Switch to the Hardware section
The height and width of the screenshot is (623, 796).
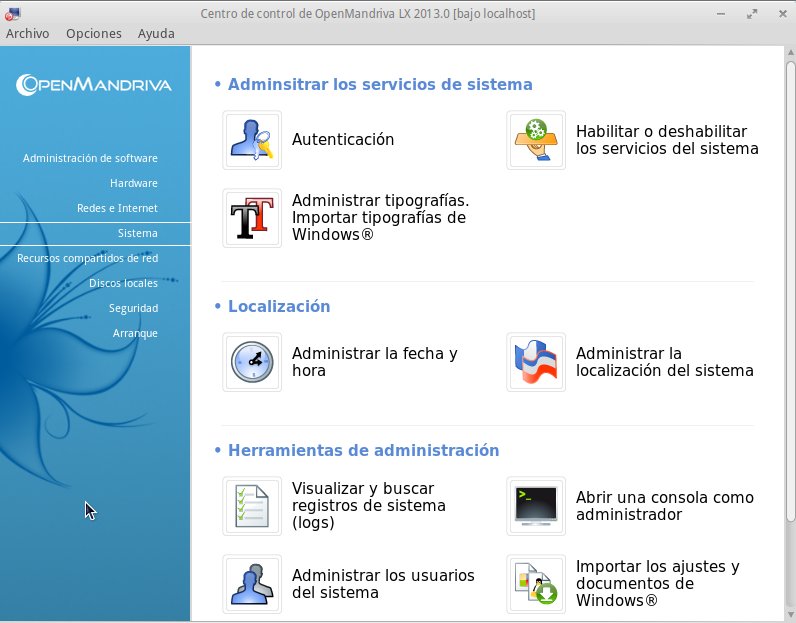pyautogui.click(x=134, y=183)
